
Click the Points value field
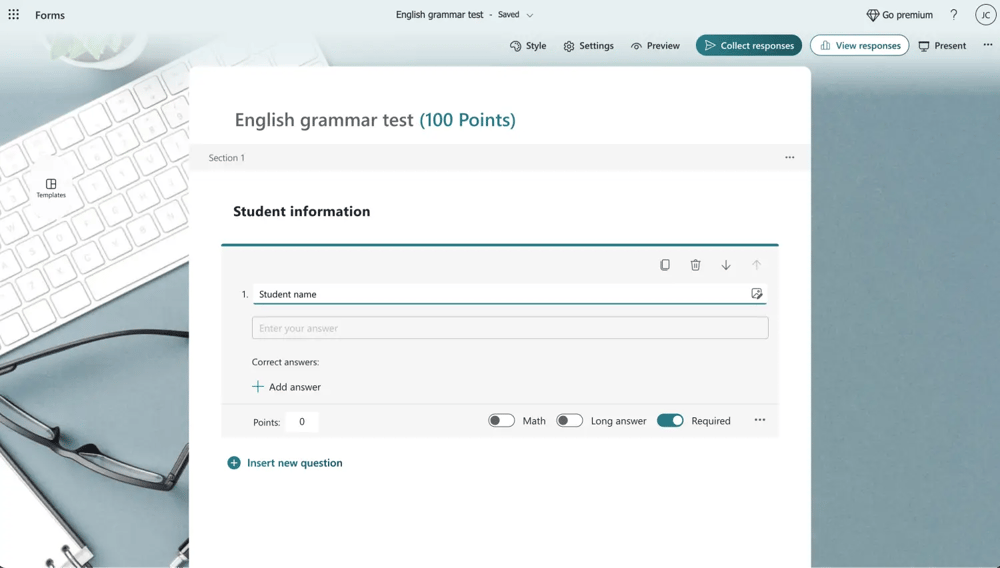[302, 422]
